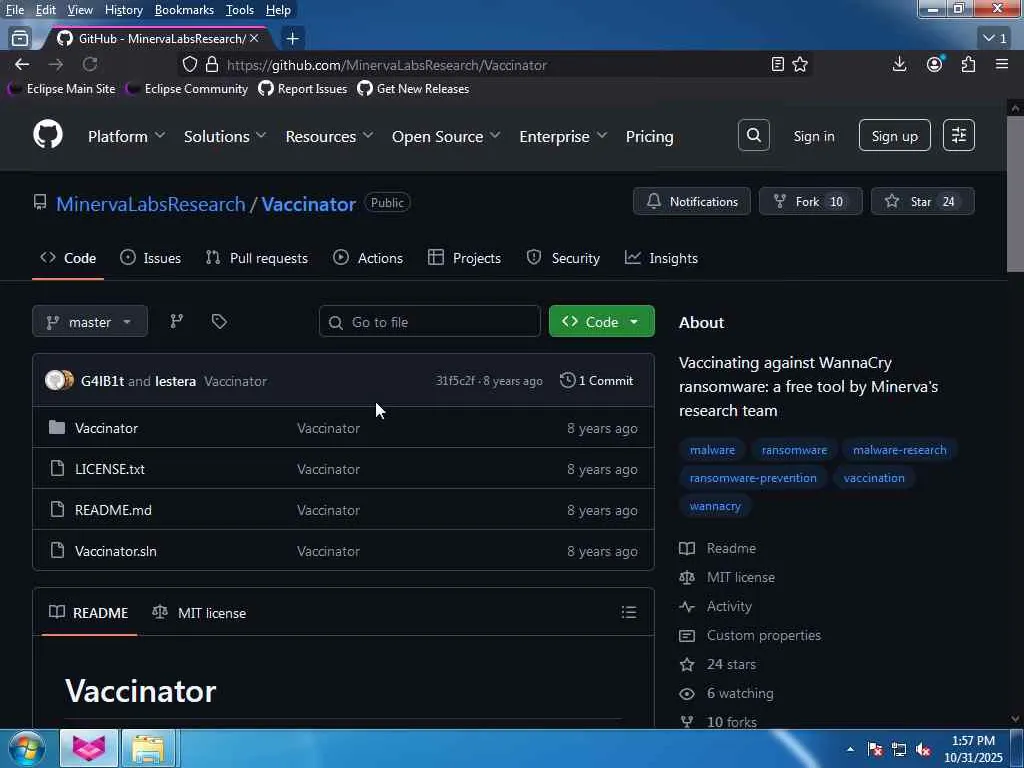Show site tracking protection shield icon
1024x768 pixels.
tap(189, 64)
